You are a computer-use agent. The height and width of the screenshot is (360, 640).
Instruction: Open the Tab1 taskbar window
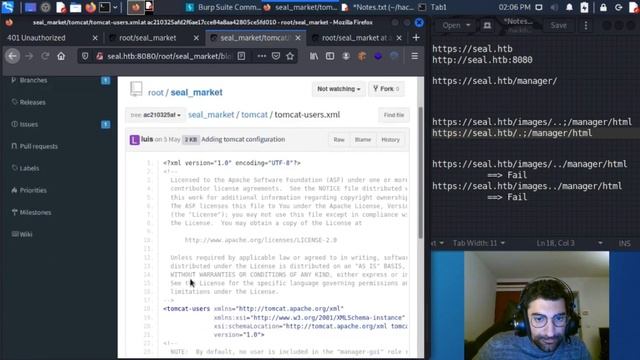pyautogui.click(x=433, y=7)
